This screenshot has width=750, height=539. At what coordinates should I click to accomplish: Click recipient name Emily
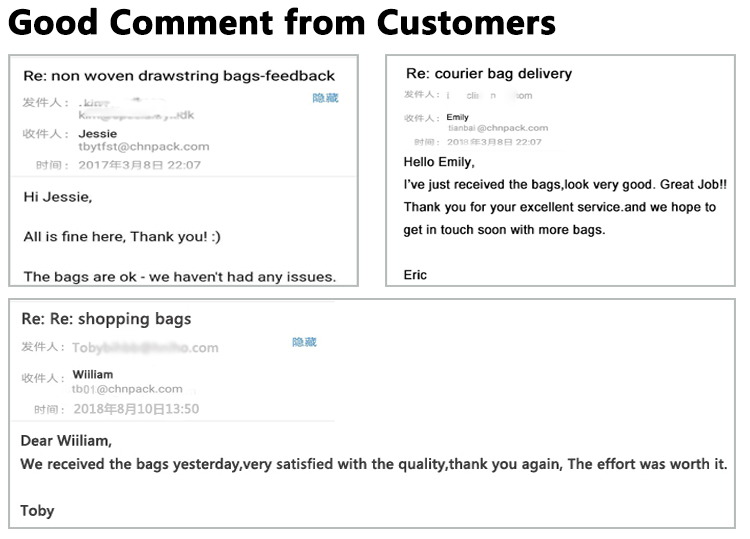(457, 117)
